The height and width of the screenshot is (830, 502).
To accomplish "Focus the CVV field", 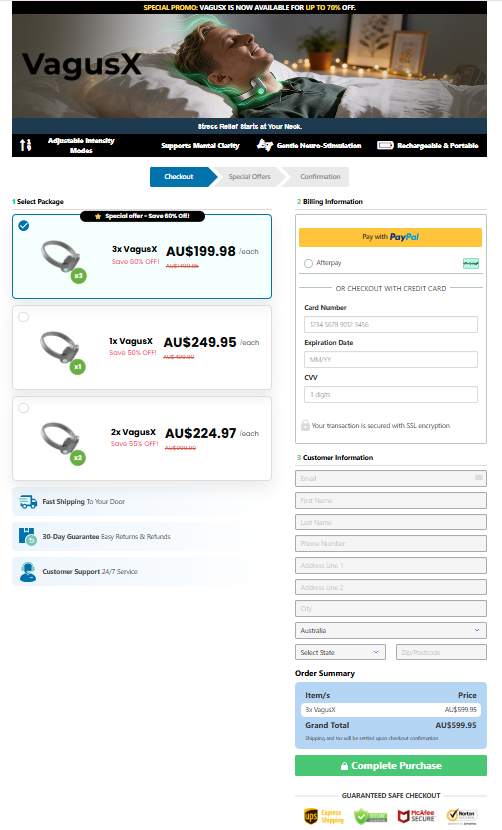I will [x=391, y=394].
